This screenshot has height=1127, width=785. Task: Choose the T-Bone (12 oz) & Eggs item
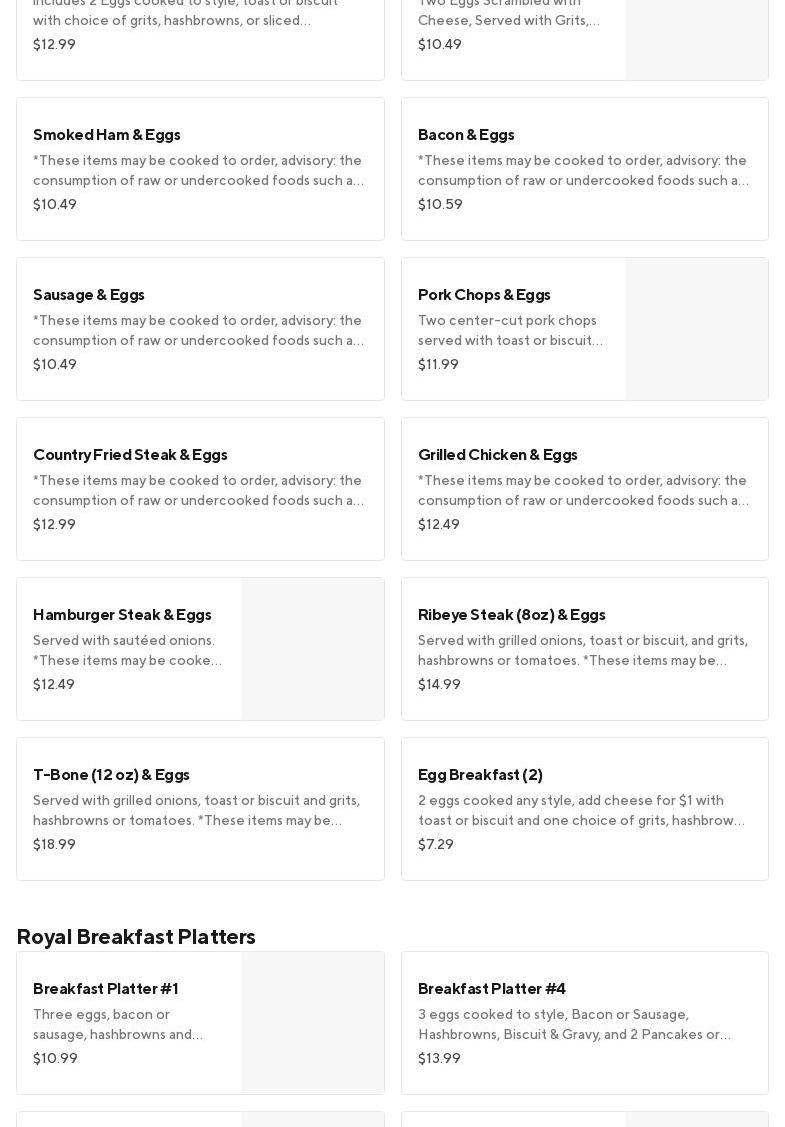pos(200,808)
